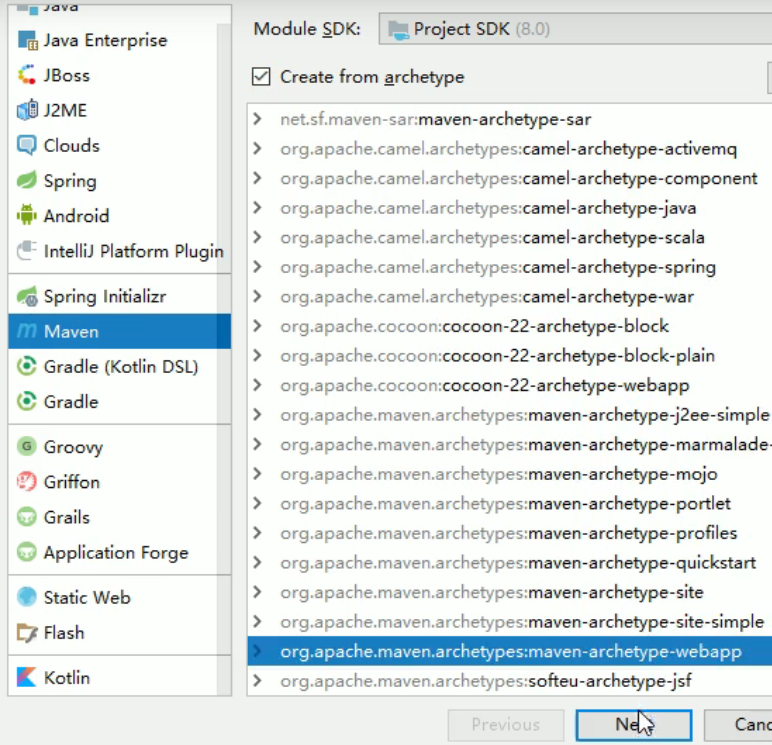Select Grails project type label
The width and height of the screenshot is (772, 745).
coord(66,517)
